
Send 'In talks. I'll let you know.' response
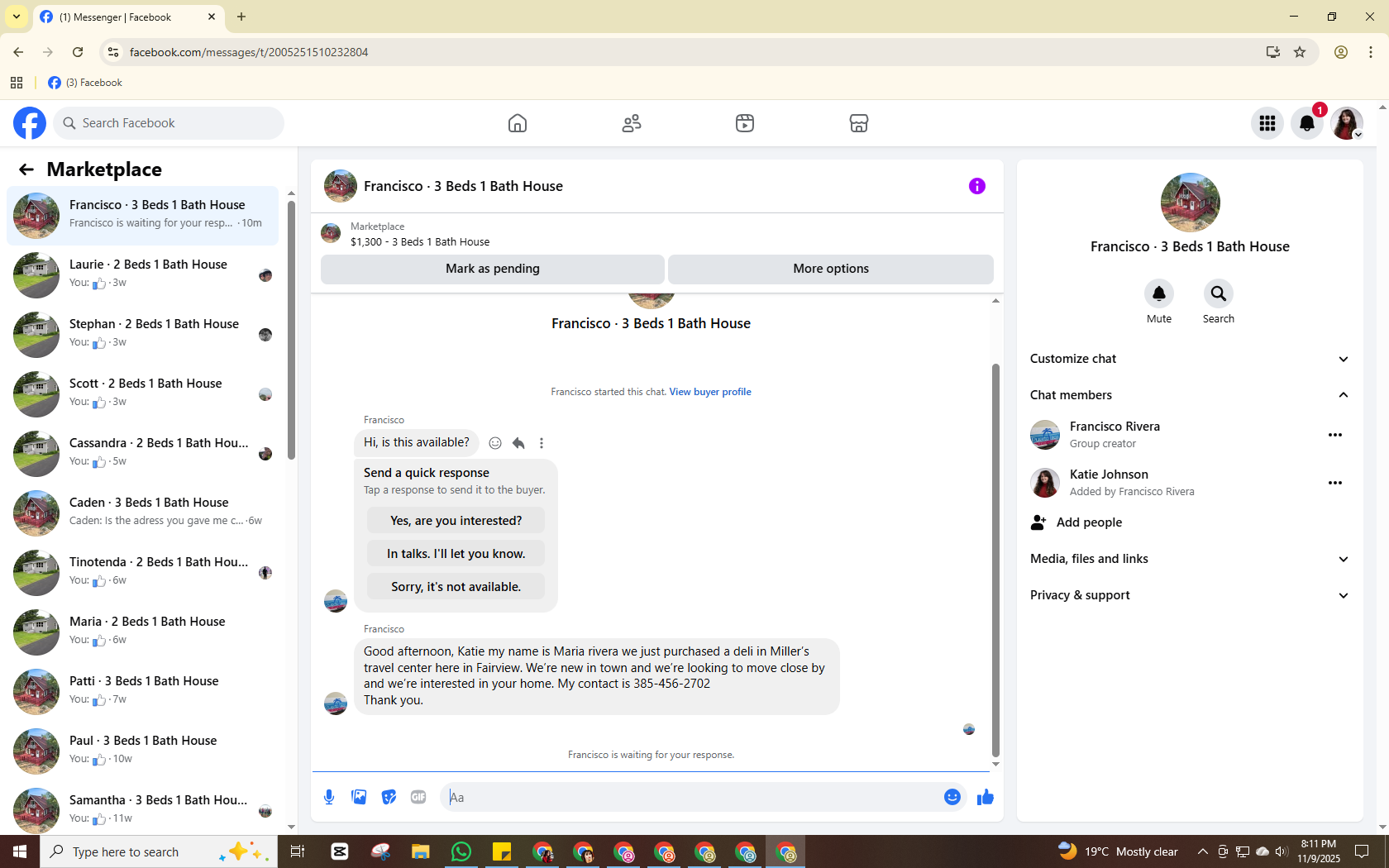(456, 554)
